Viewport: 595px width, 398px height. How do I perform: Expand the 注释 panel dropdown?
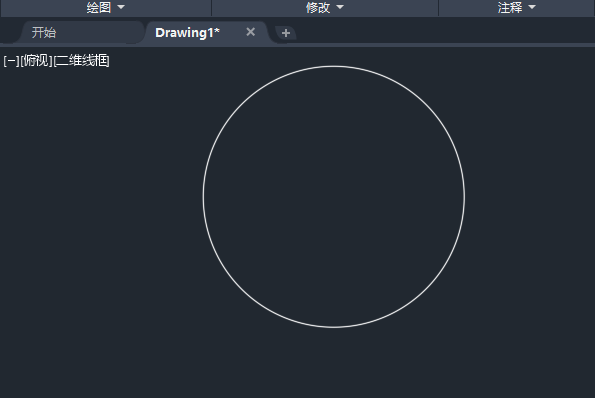point(516,8)
